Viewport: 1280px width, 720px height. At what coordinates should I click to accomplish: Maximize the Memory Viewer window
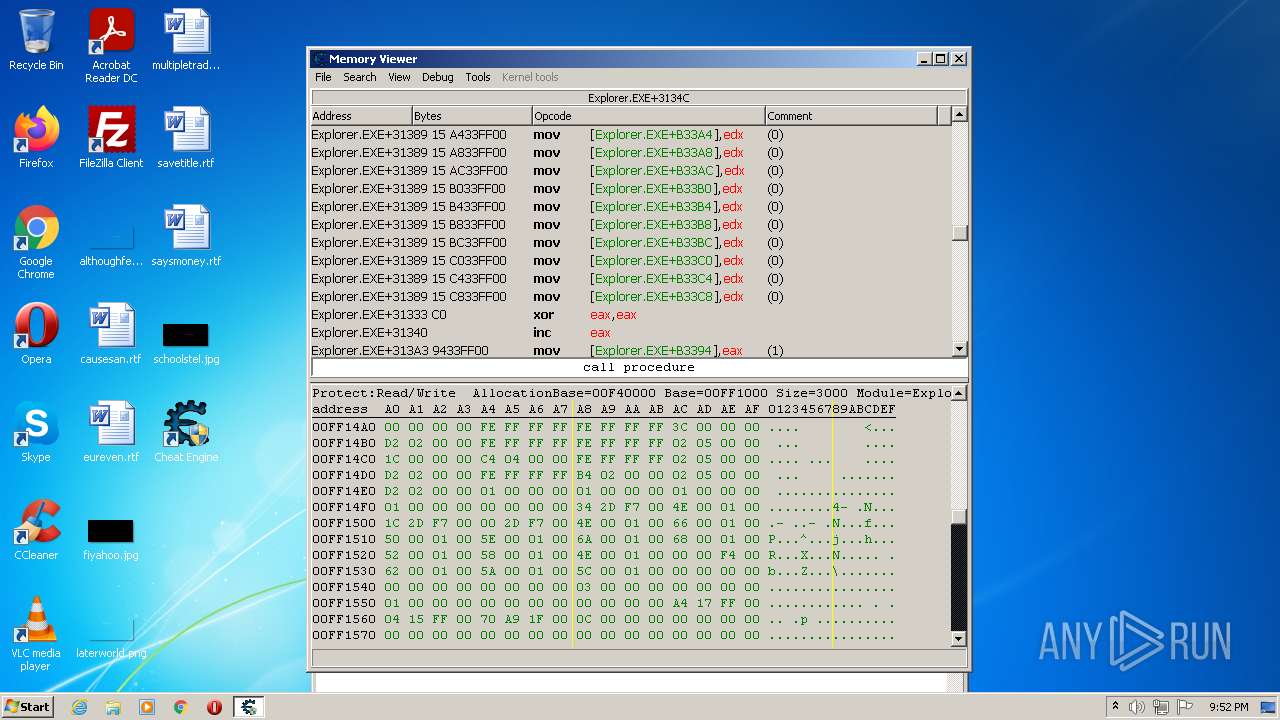[941, 59]
